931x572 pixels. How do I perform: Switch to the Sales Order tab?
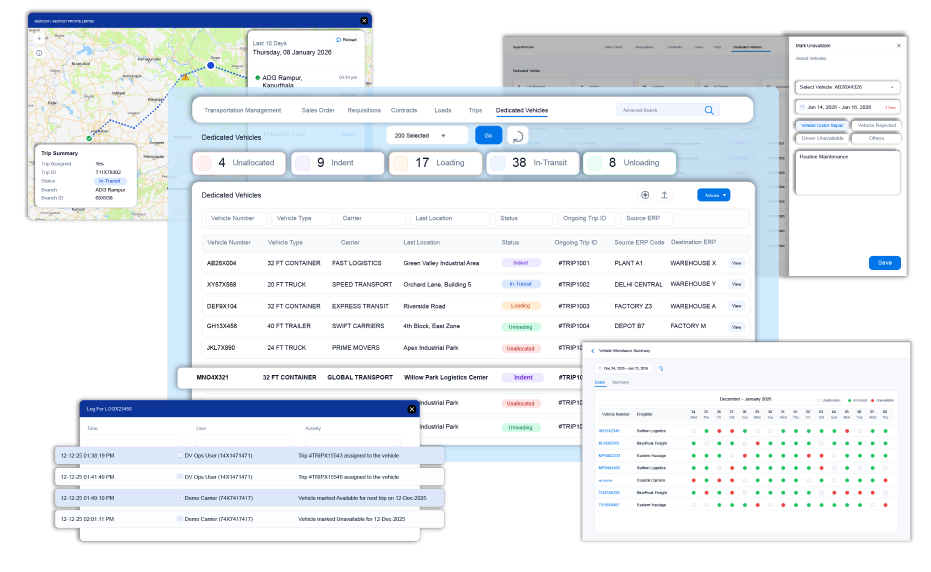pos(318,110)
